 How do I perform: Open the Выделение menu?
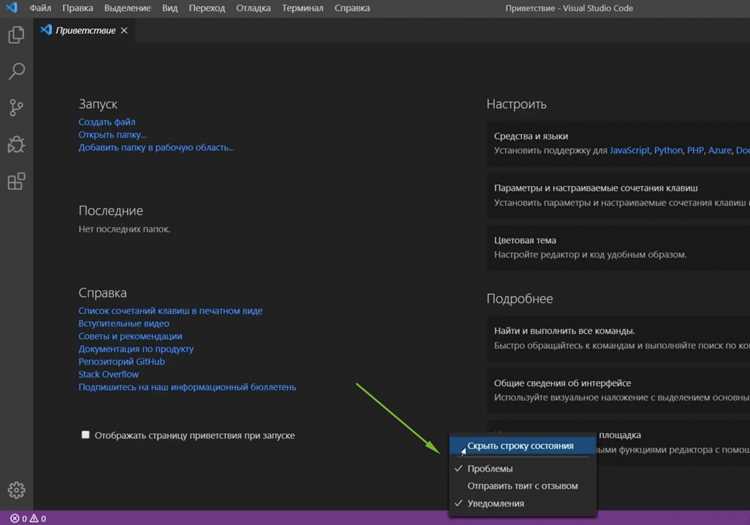(127, 8)
